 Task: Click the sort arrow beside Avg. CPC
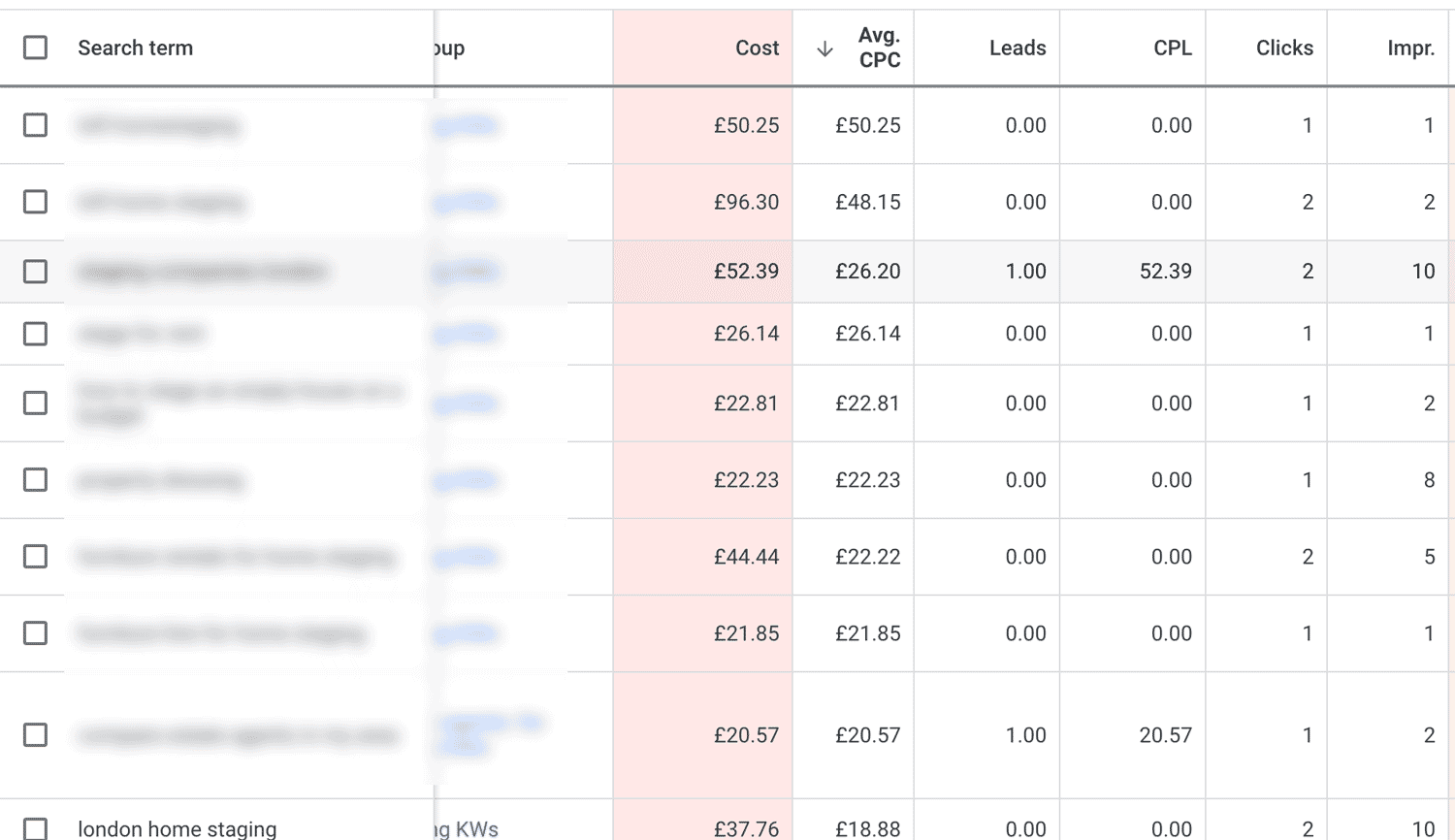pyautogui.click(x=823, y=48)
